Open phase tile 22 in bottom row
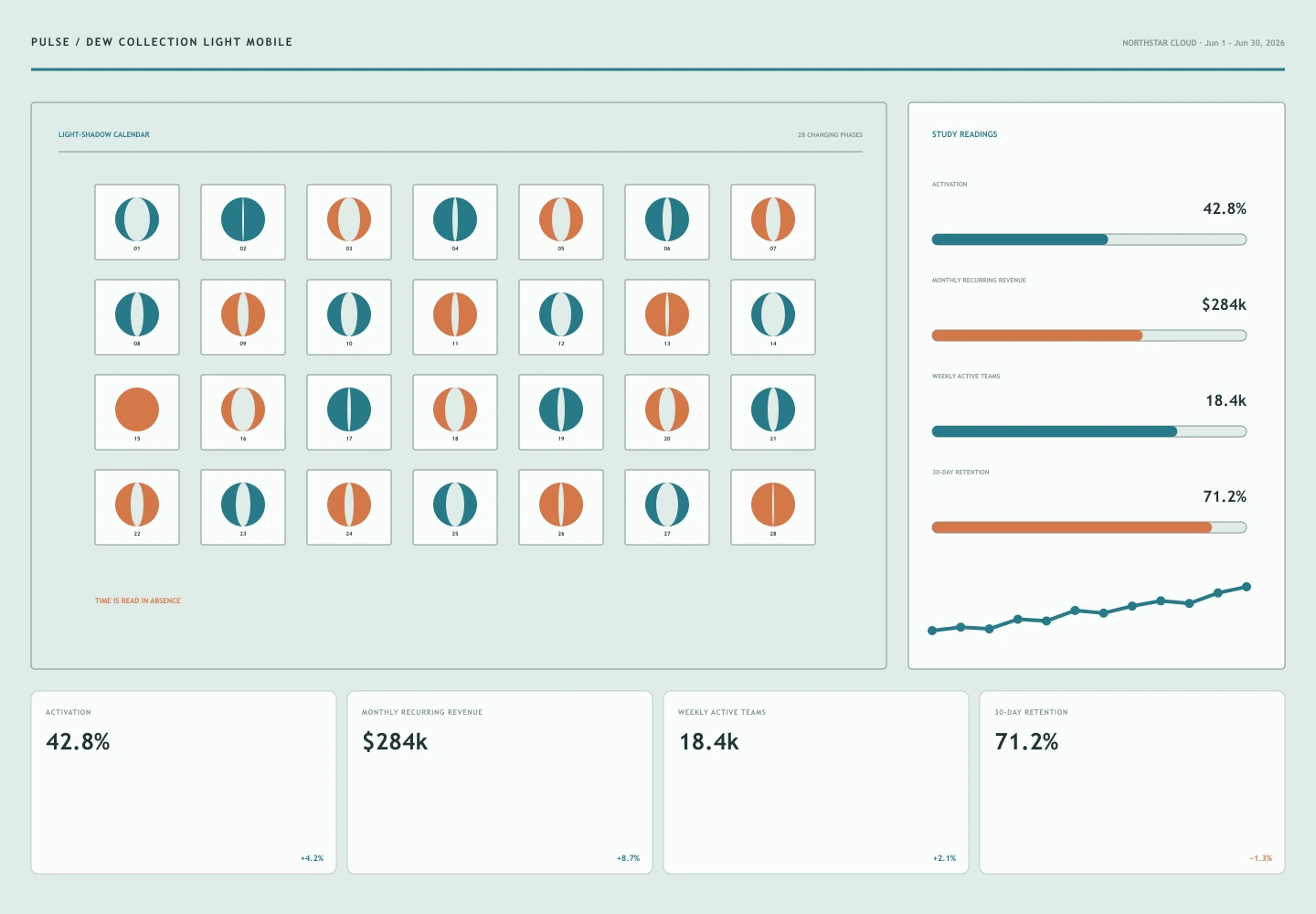This screenshot has width=1316, height=914. click(137, 507)
